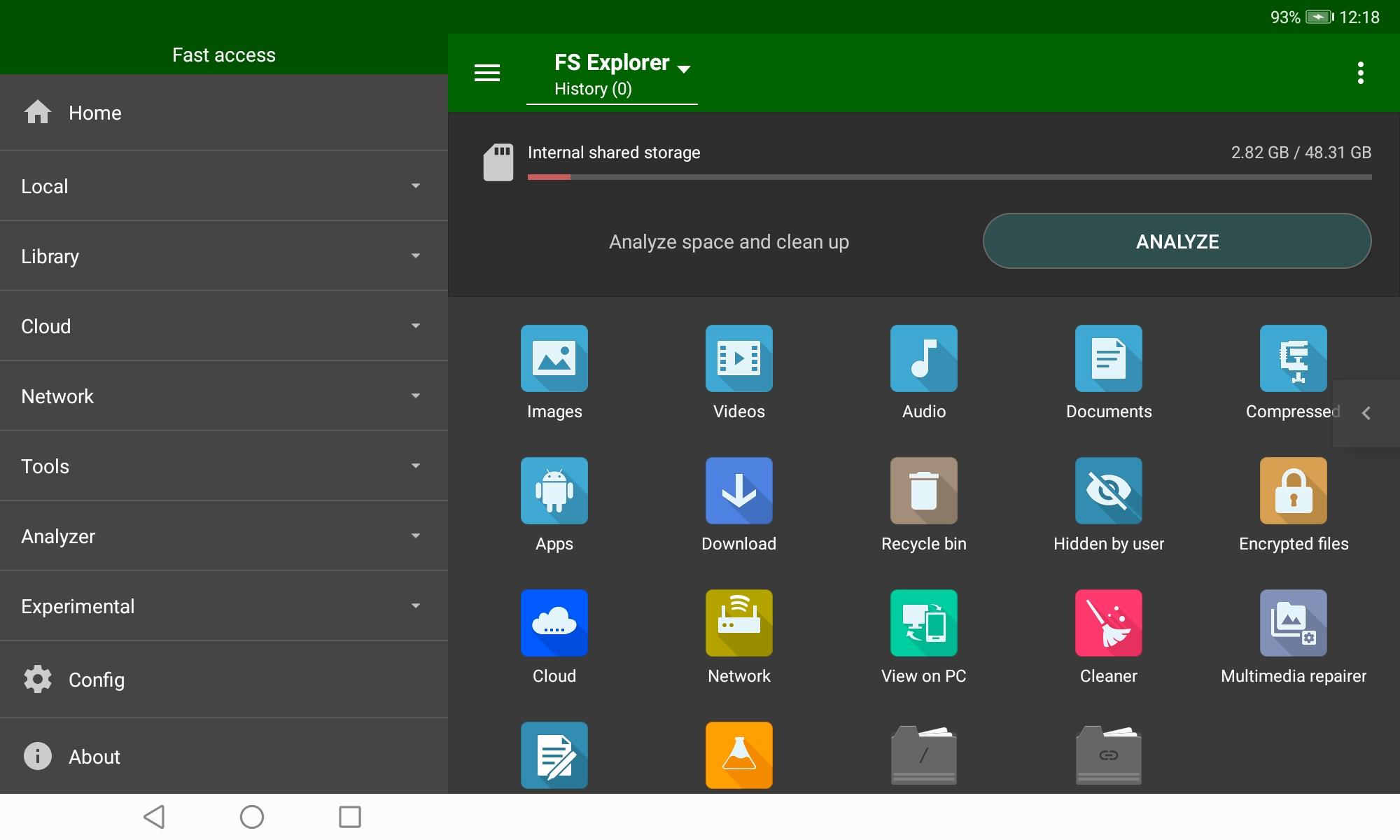Screen dimensions: 1400x840
Task: Tap the Android back button
Action: 154,817
